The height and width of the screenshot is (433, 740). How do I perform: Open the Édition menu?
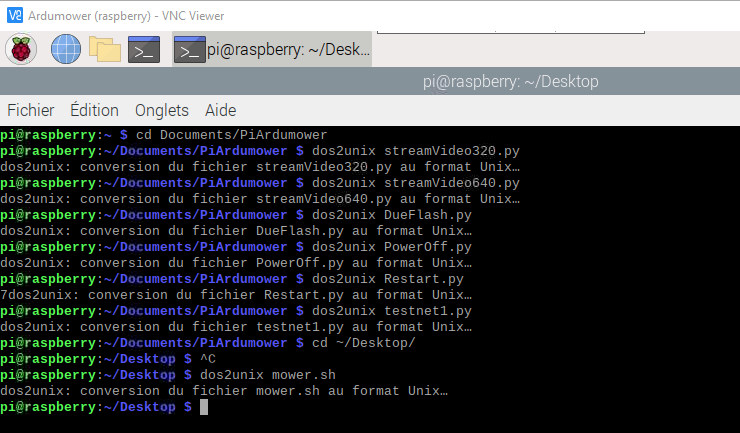(x=94, y=110)
